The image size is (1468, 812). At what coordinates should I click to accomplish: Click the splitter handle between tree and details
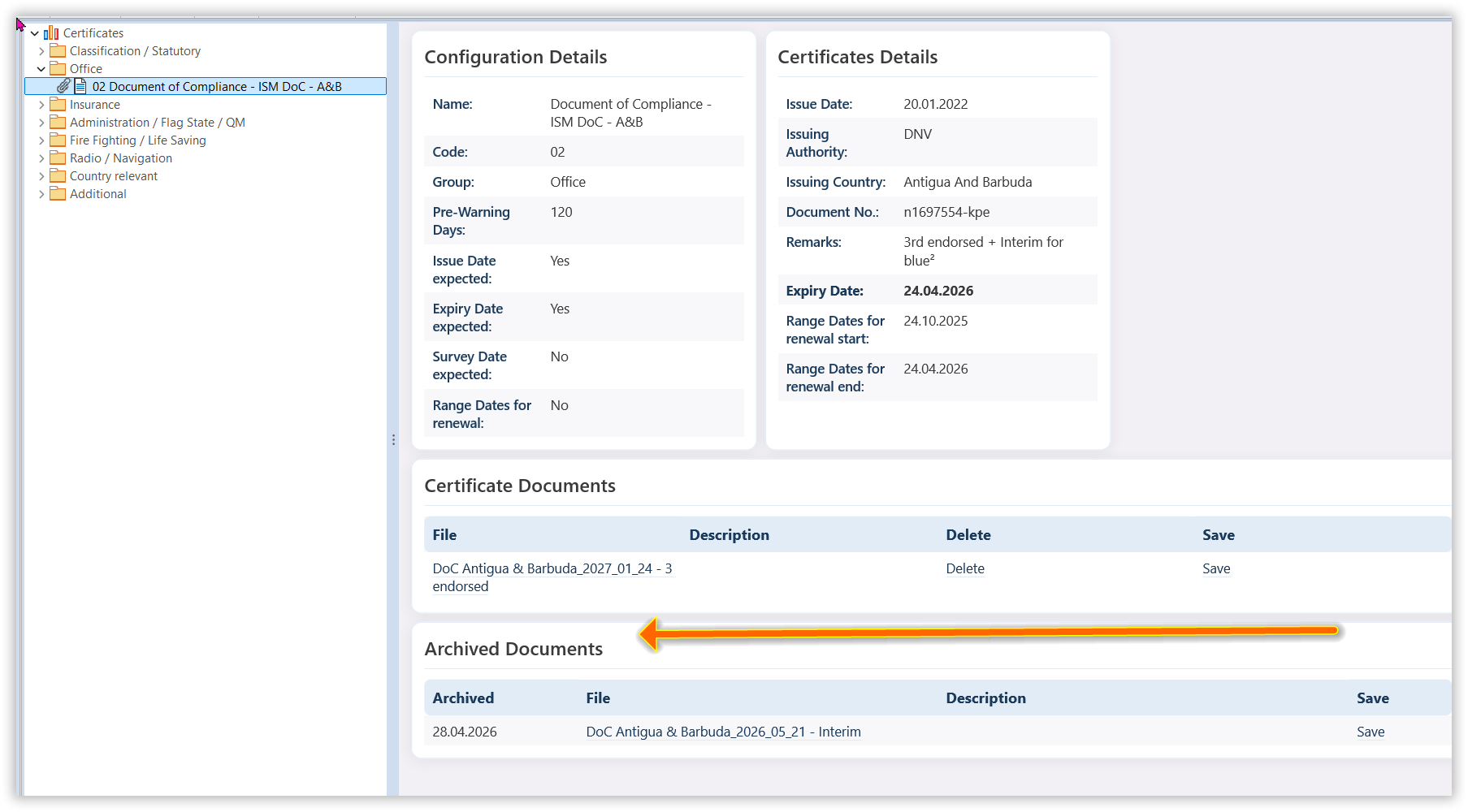(393, 439)
